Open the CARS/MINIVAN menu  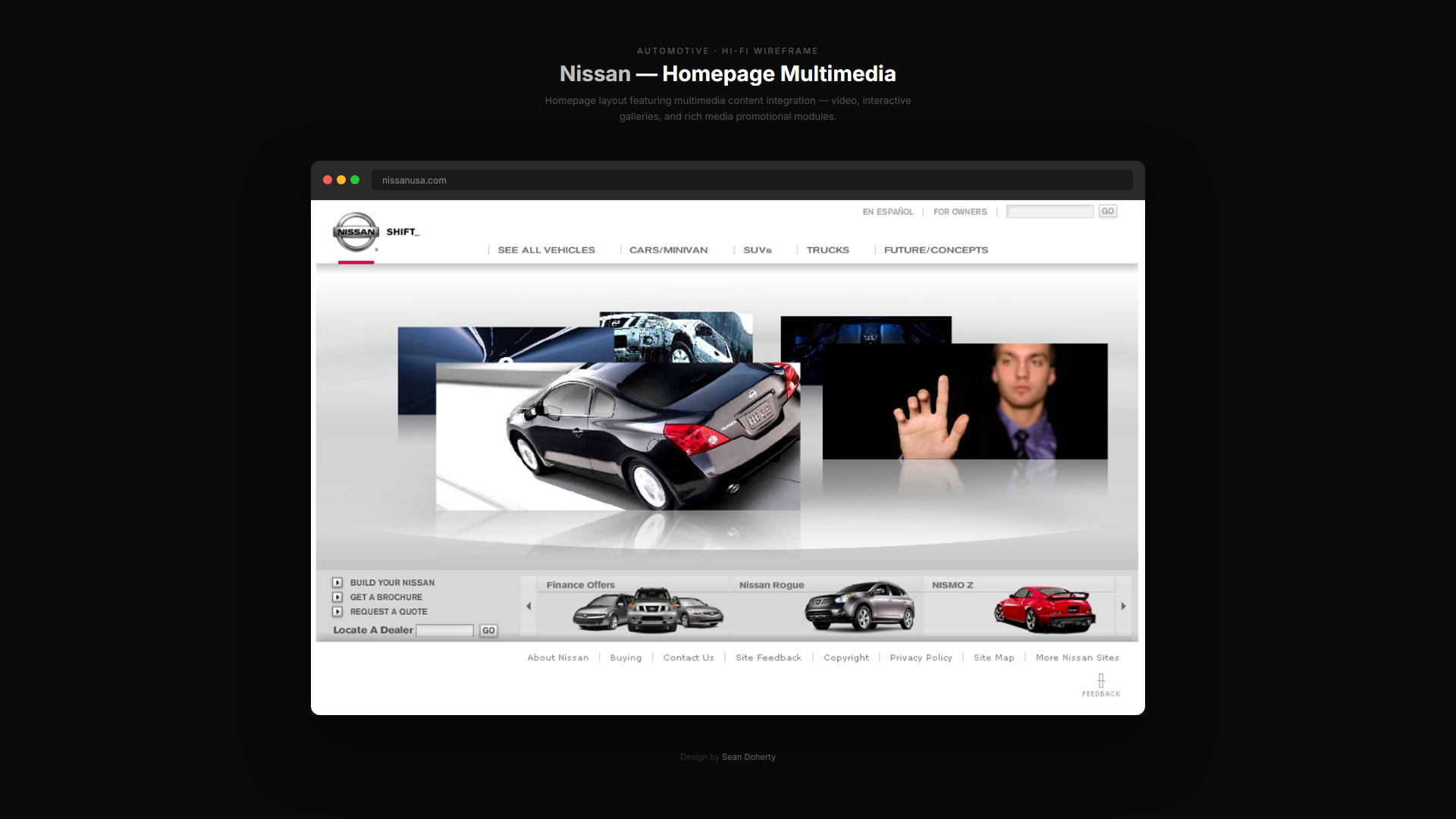click(x=668, y=249)
